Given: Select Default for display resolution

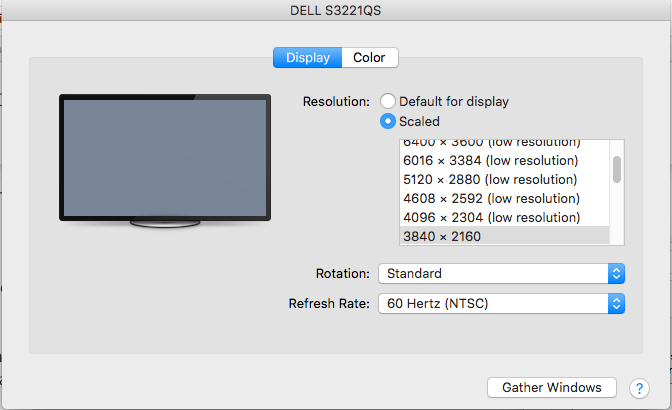Looking at the screenshot, I should tap(387, 102).
